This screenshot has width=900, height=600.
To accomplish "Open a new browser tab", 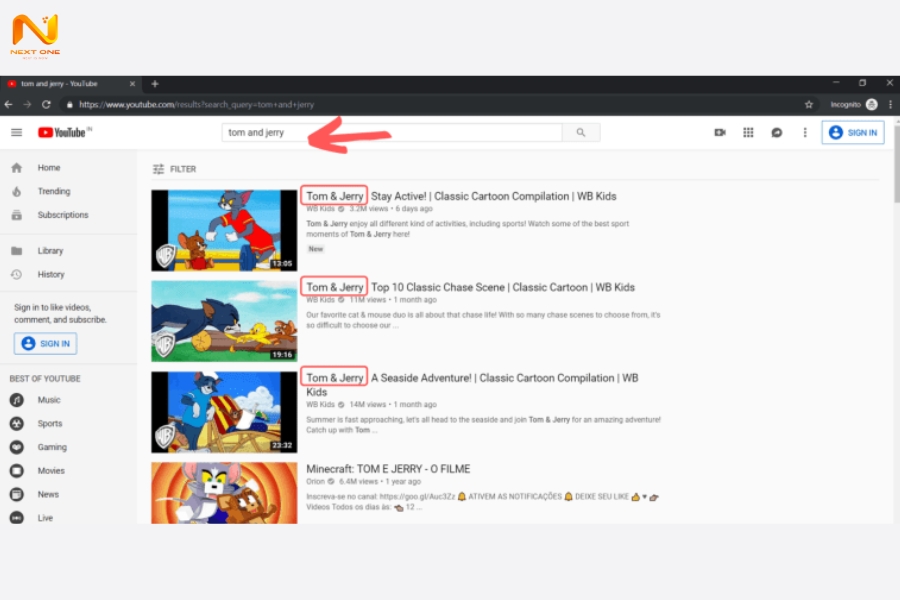I will (x=154, y=84).
